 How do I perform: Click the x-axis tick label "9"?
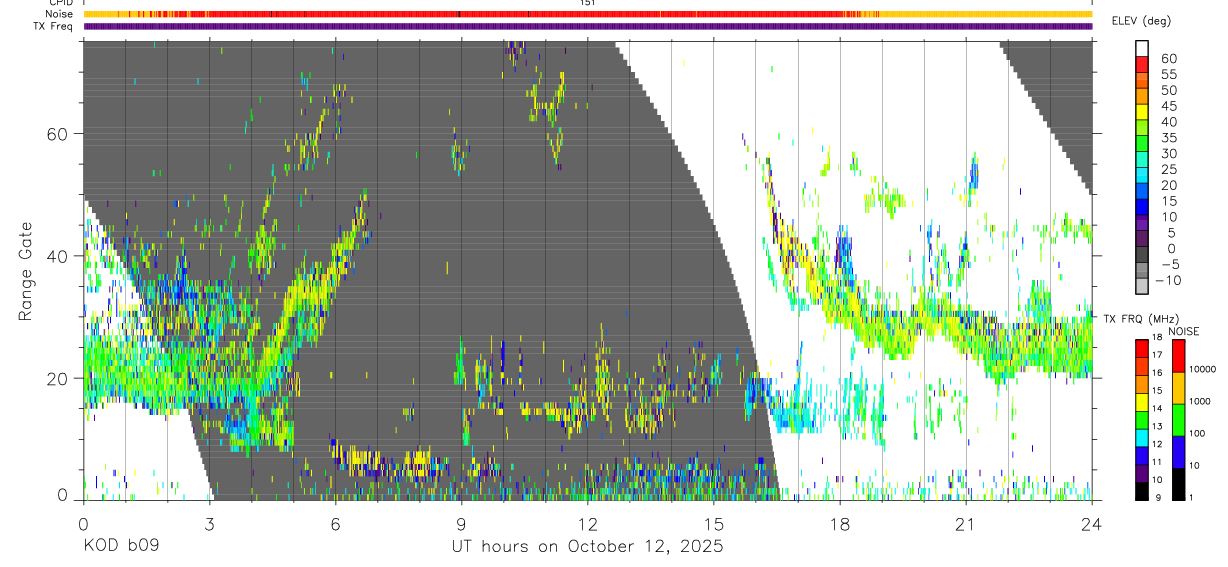pyautogui.click(x=461, y=523)
